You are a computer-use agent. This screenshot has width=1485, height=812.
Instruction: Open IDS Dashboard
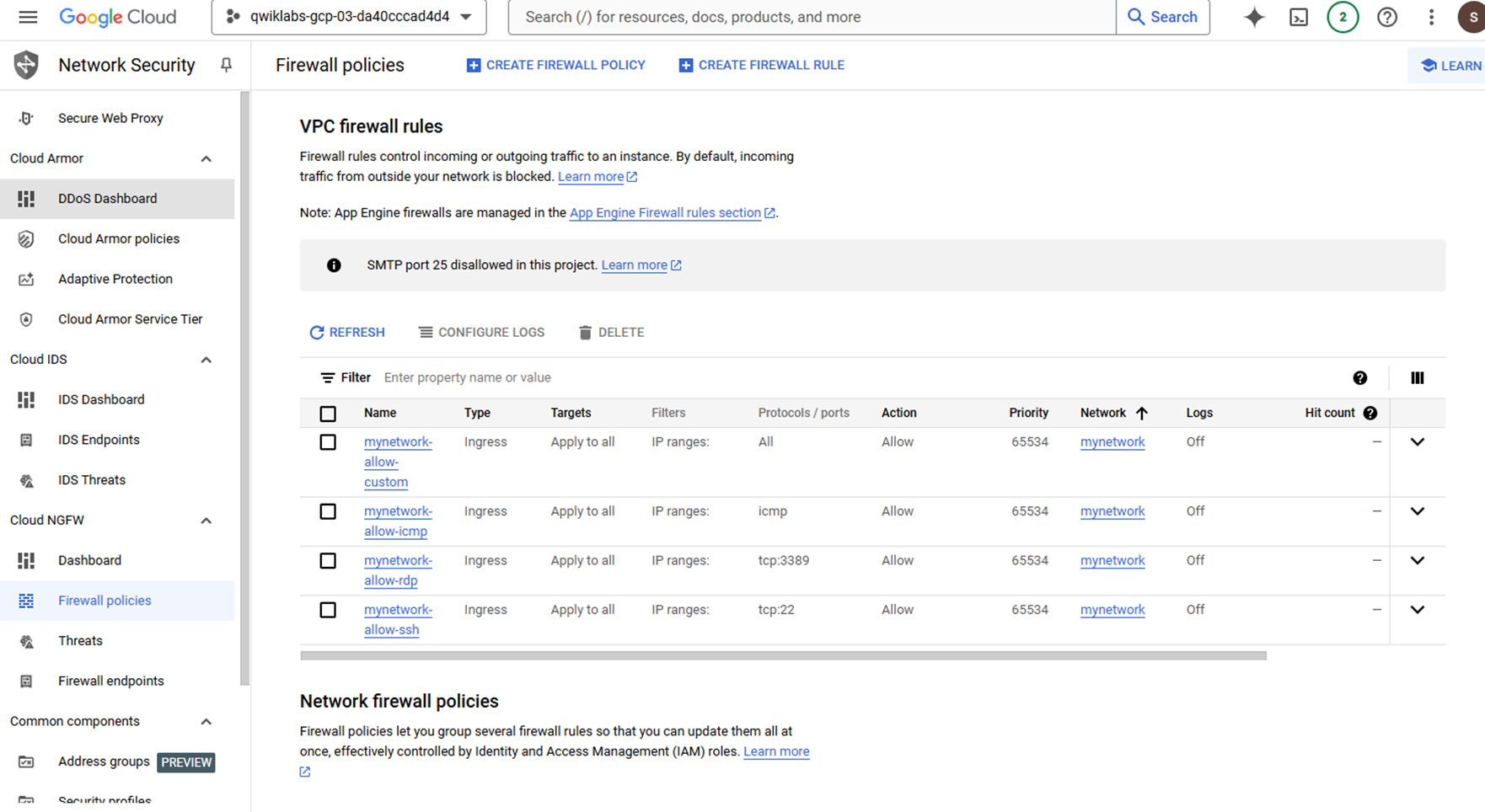[117, 399]
